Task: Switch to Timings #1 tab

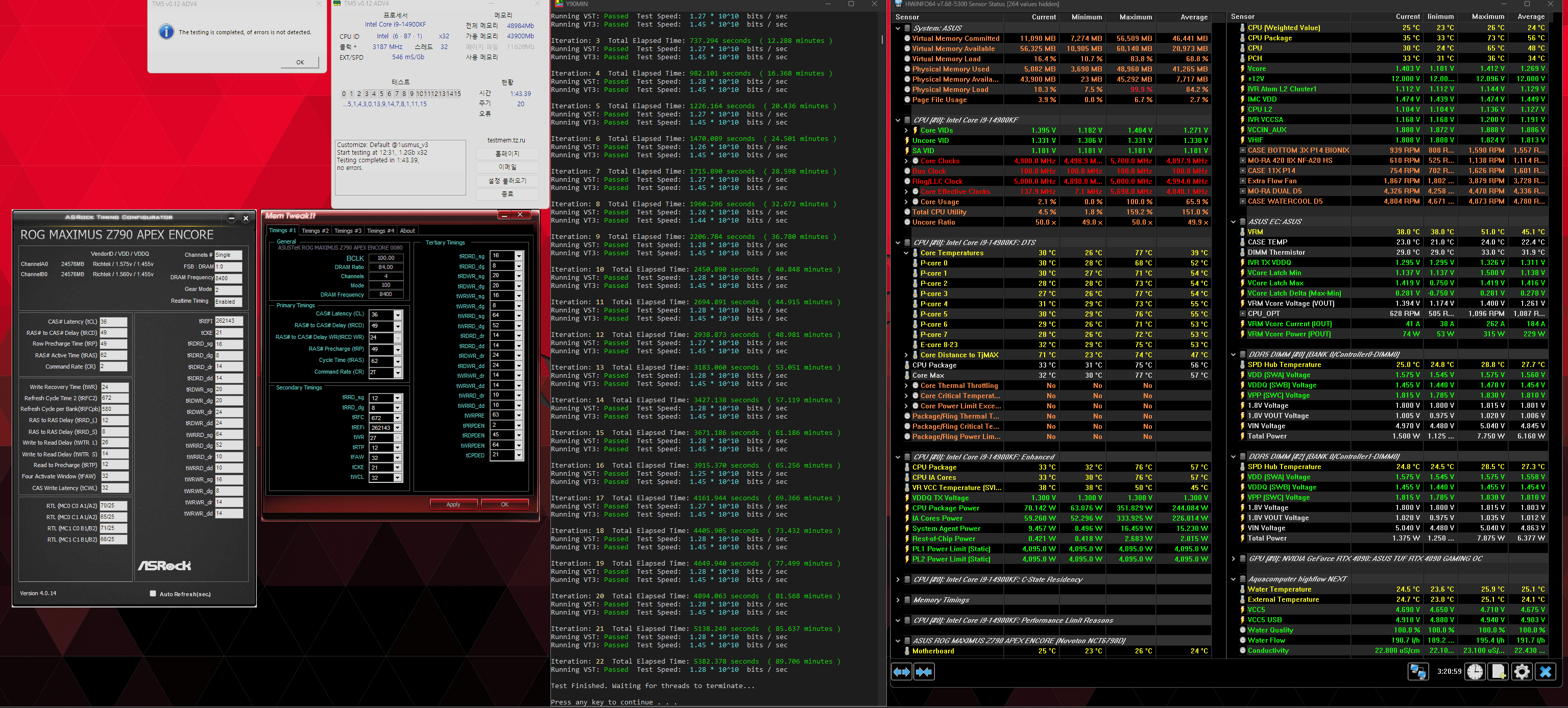Action: tap(282, 231)
